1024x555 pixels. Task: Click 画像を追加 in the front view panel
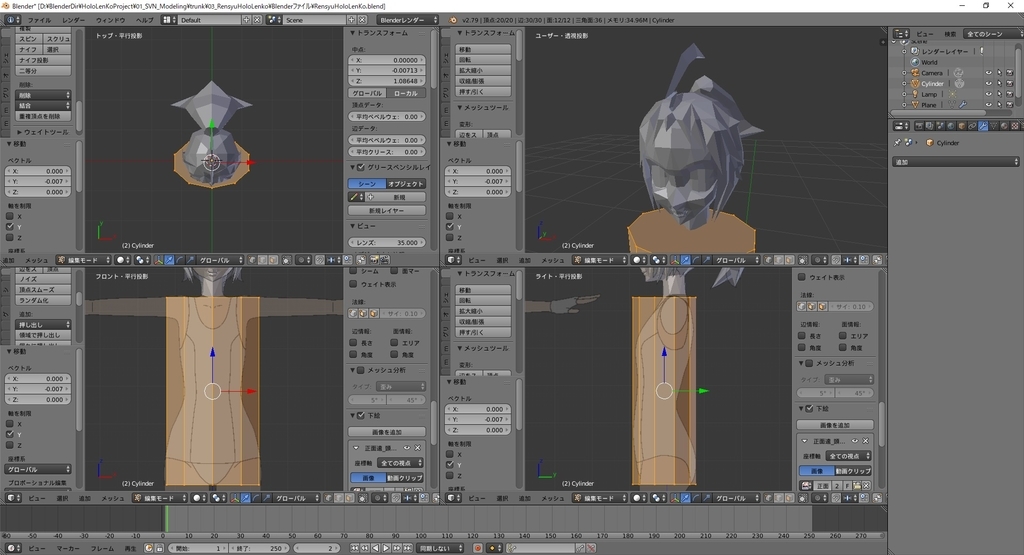(x=387, y=432)
